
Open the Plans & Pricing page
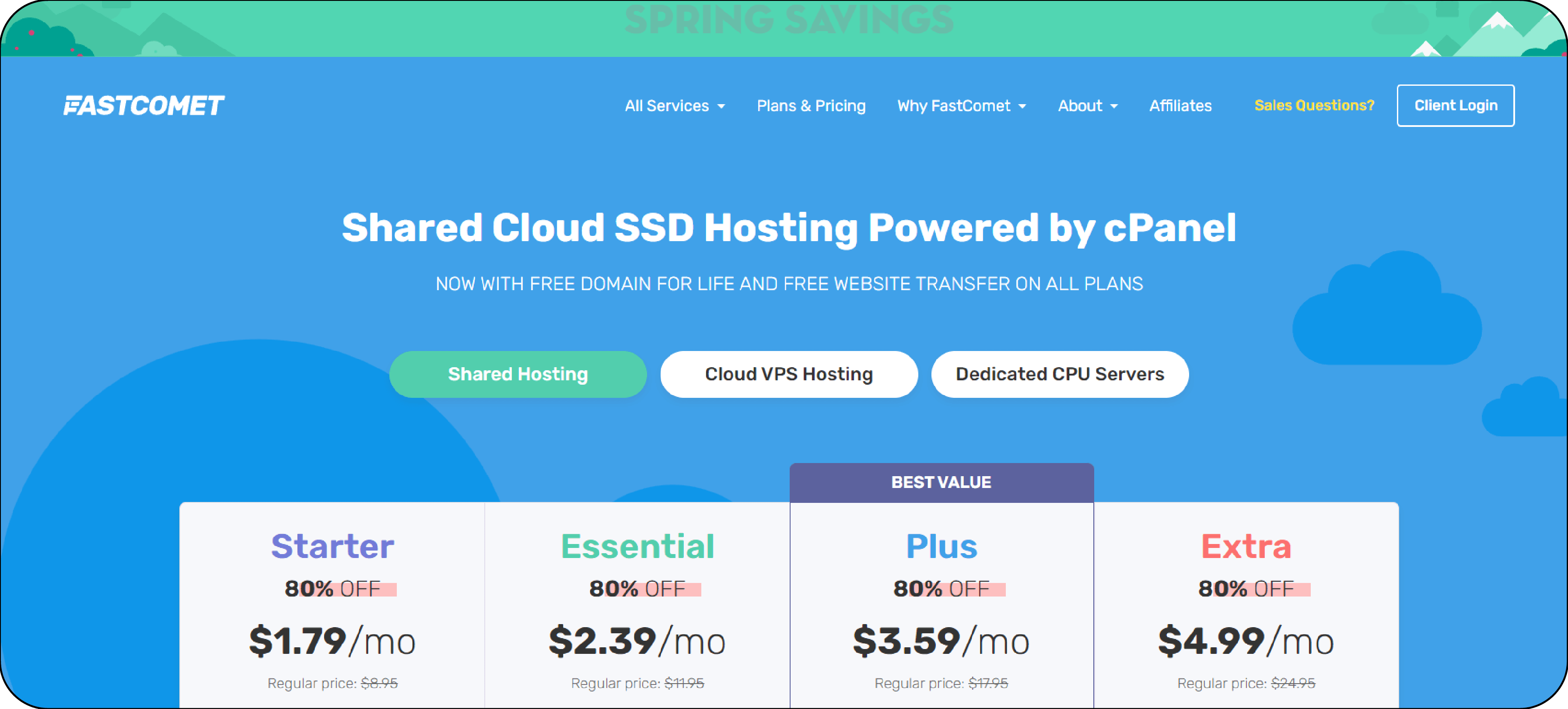point(811,106)
